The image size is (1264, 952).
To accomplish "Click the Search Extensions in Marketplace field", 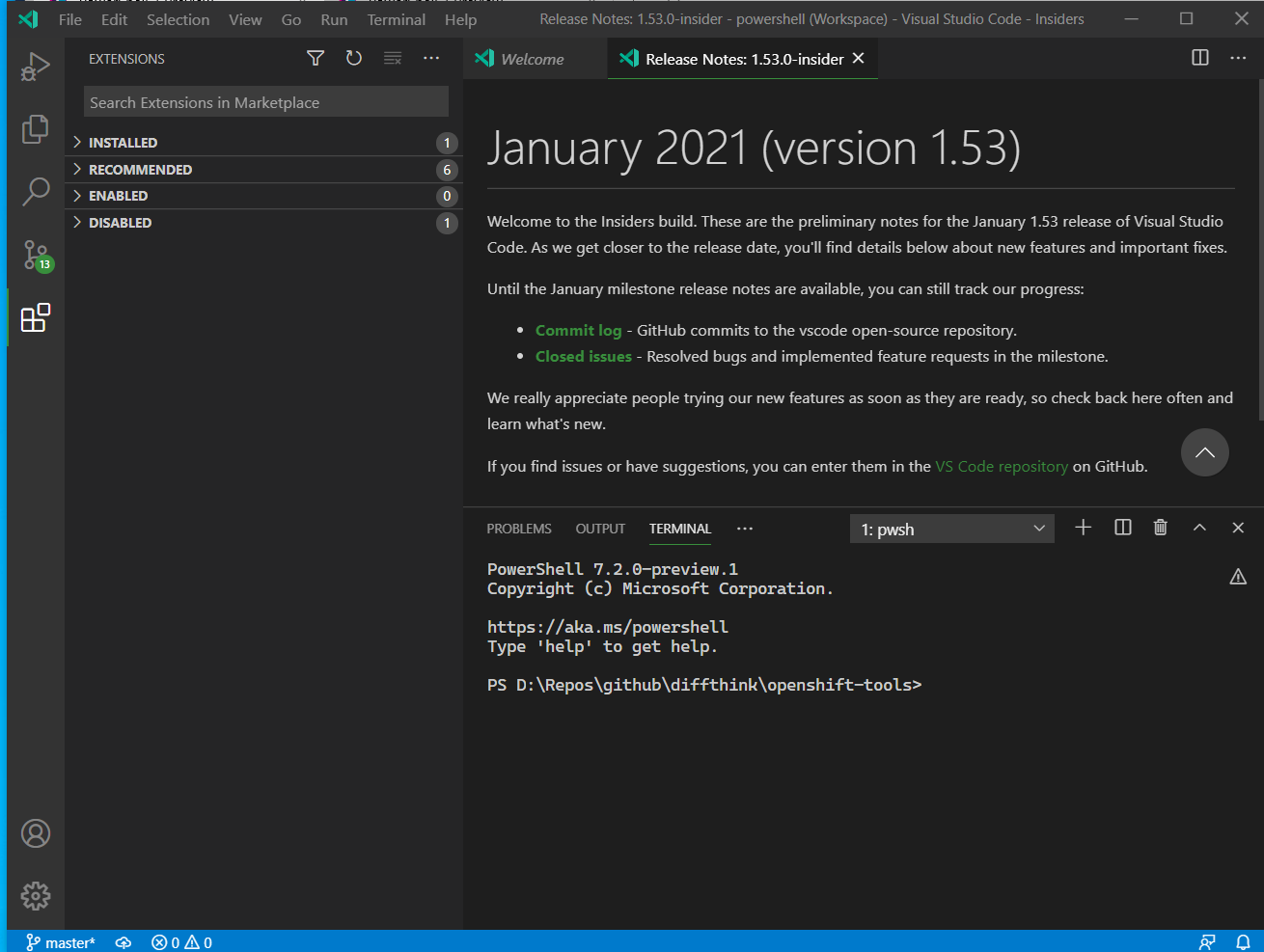I will 265,100.
